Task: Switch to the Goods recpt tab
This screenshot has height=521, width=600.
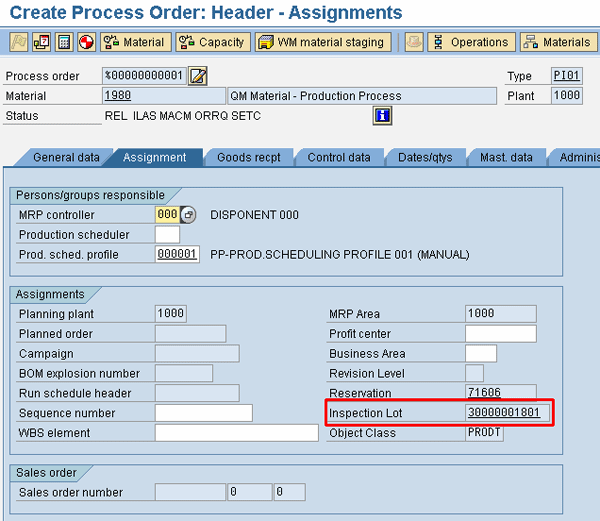Action: pyautogui.click(x=248, y=157)
